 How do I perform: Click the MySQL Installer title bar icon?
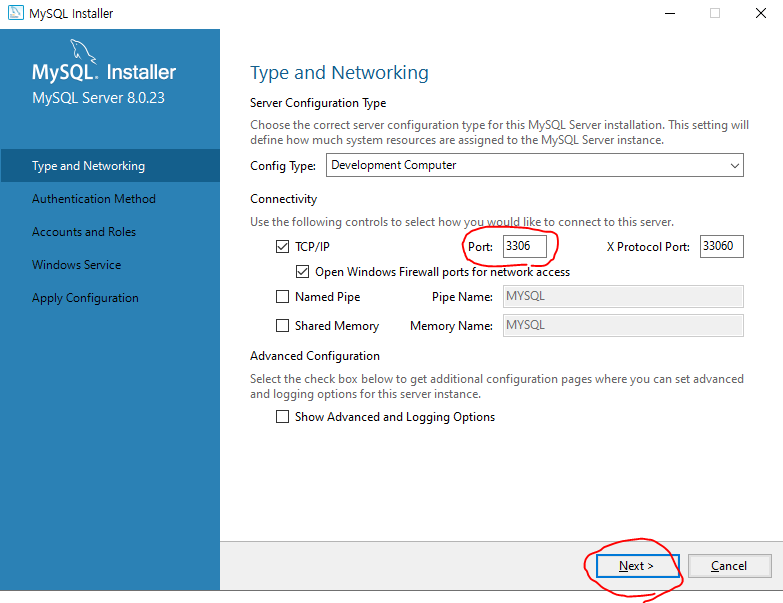15,12
